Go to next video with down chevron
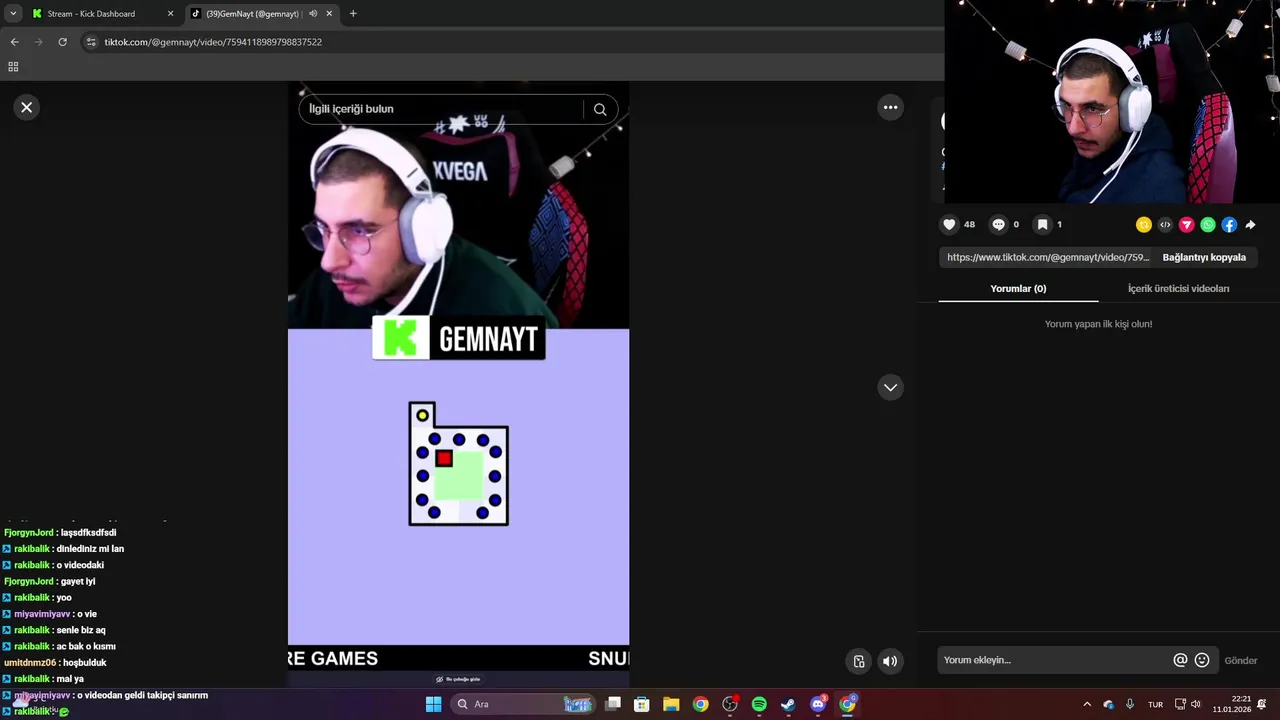 (890, 387)
